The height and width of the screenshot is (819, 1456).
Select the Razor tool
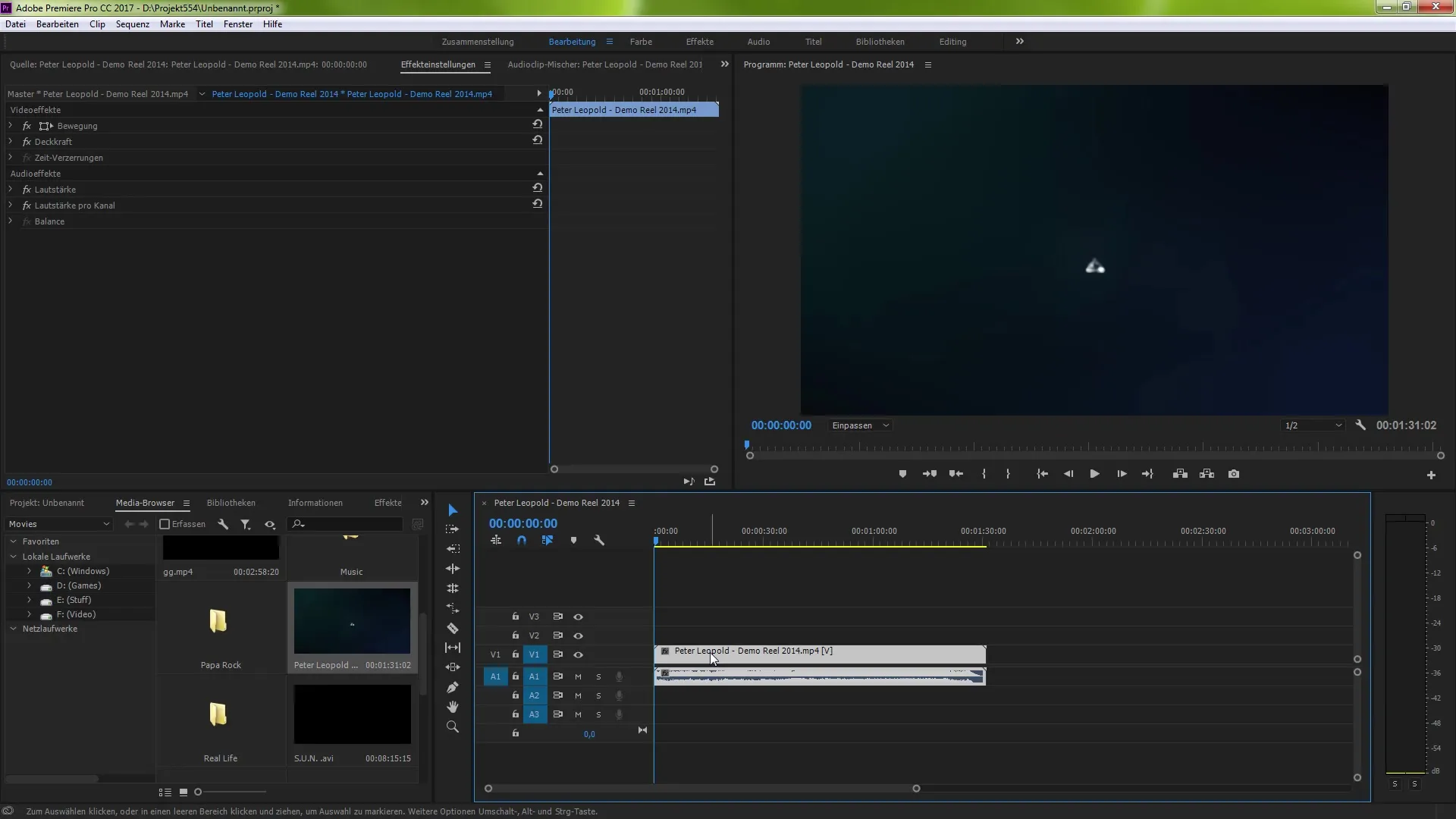[453, 628]
